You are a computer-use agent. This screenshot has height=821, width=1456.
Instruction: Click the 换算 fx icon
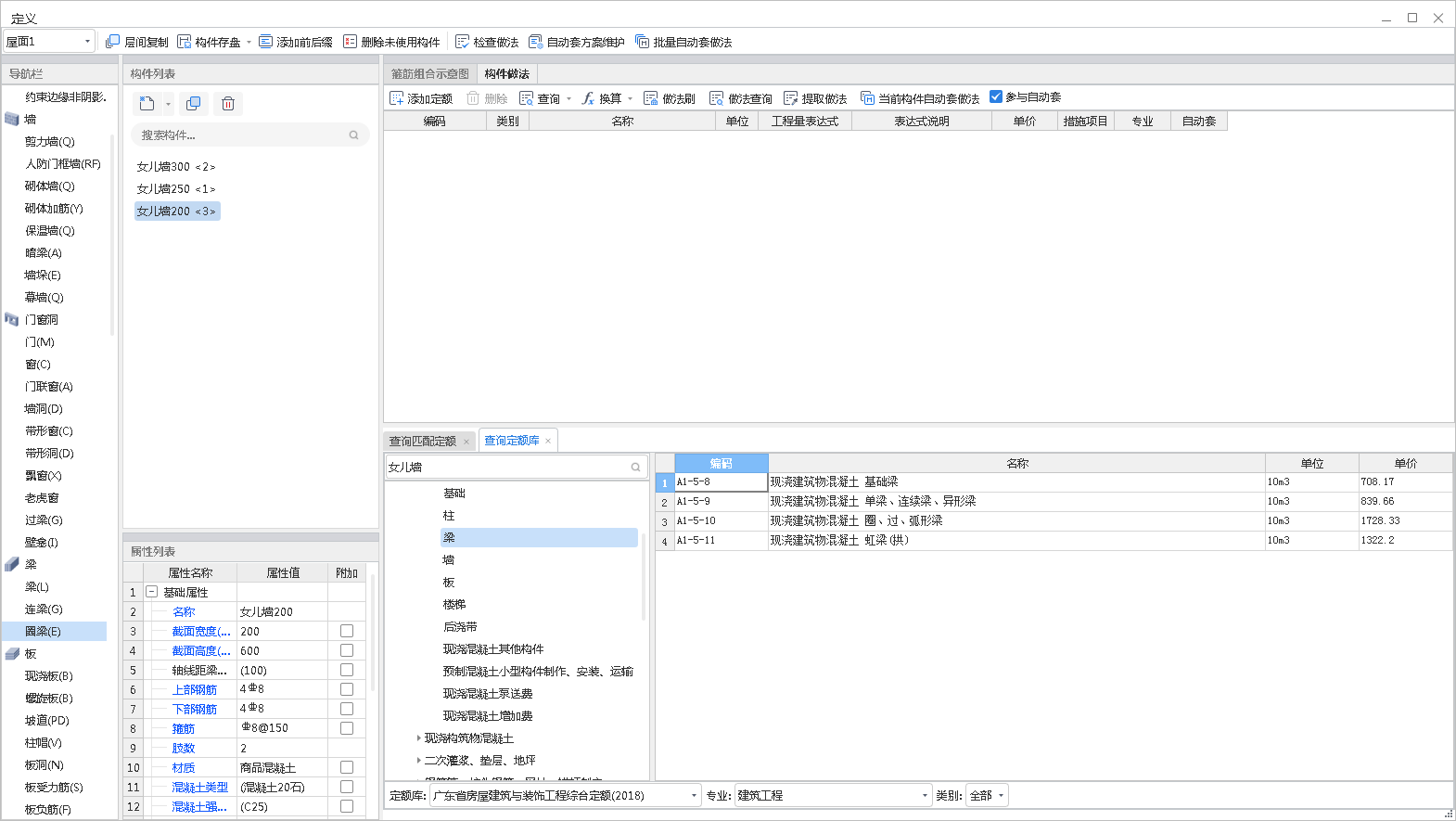tap(588, 98)
